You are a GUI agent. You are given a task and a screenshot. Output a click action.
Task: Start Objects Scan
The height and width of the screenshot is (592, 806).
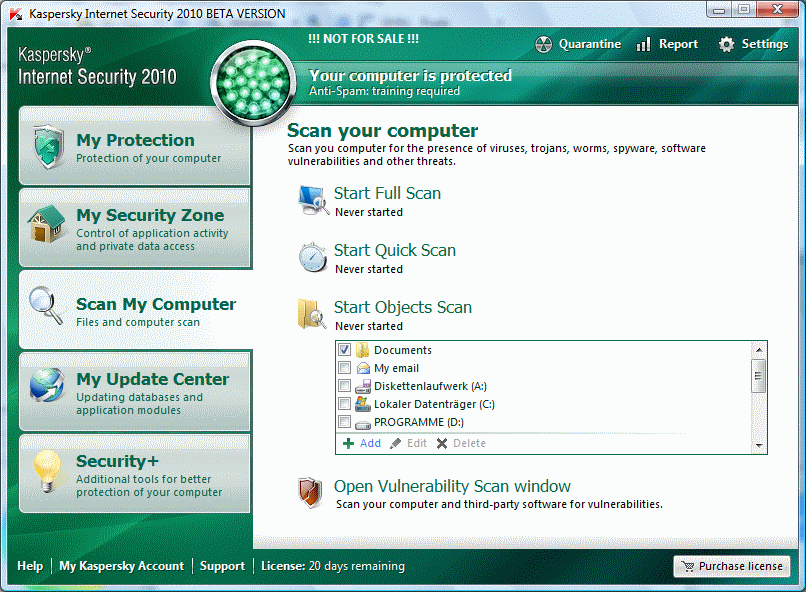[x=402, y=307]
